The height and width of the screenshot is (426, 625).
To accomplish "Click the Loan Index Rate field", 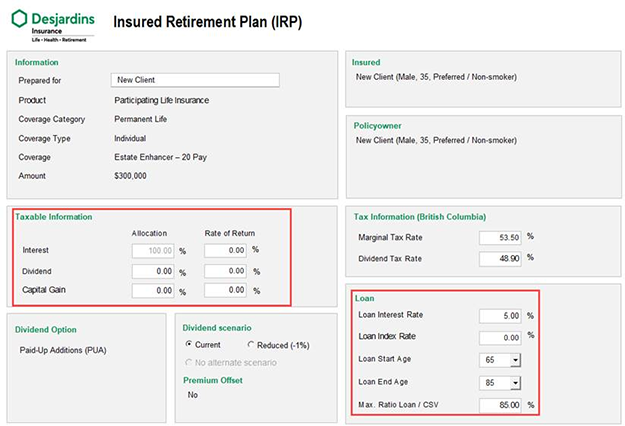I will click(500, 338).
